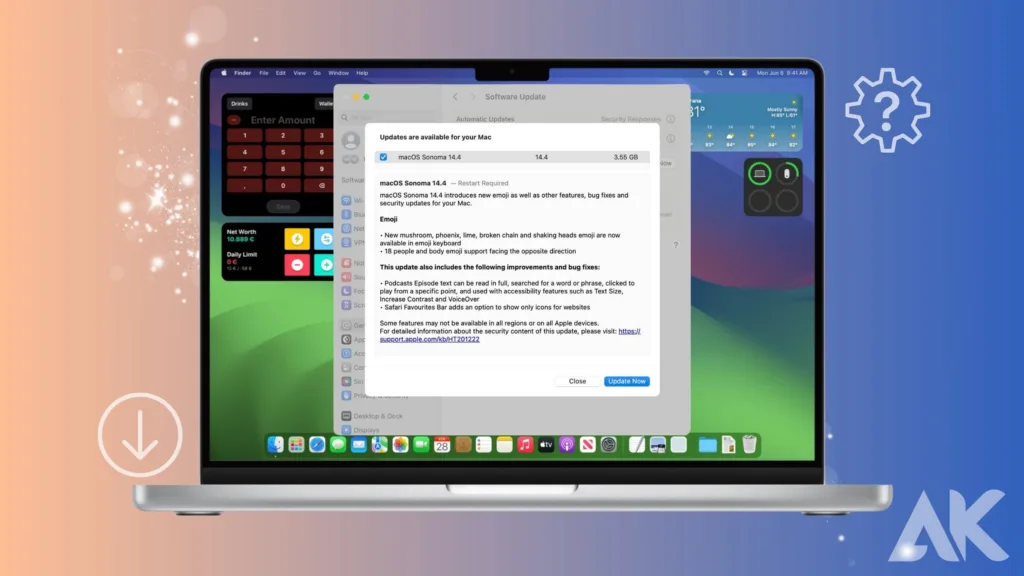Open System Settings from the Dock

tap(609, 445)
